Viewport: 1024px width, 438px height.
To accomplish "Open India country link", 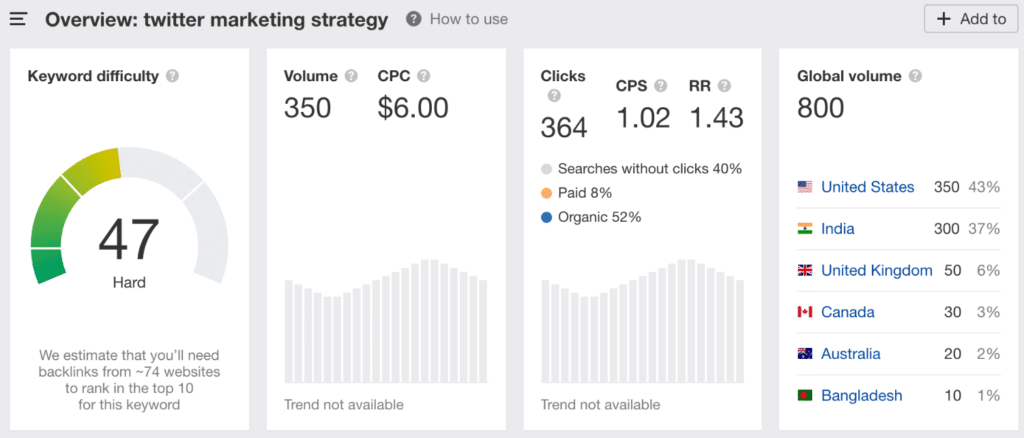I will coord(838,229).
